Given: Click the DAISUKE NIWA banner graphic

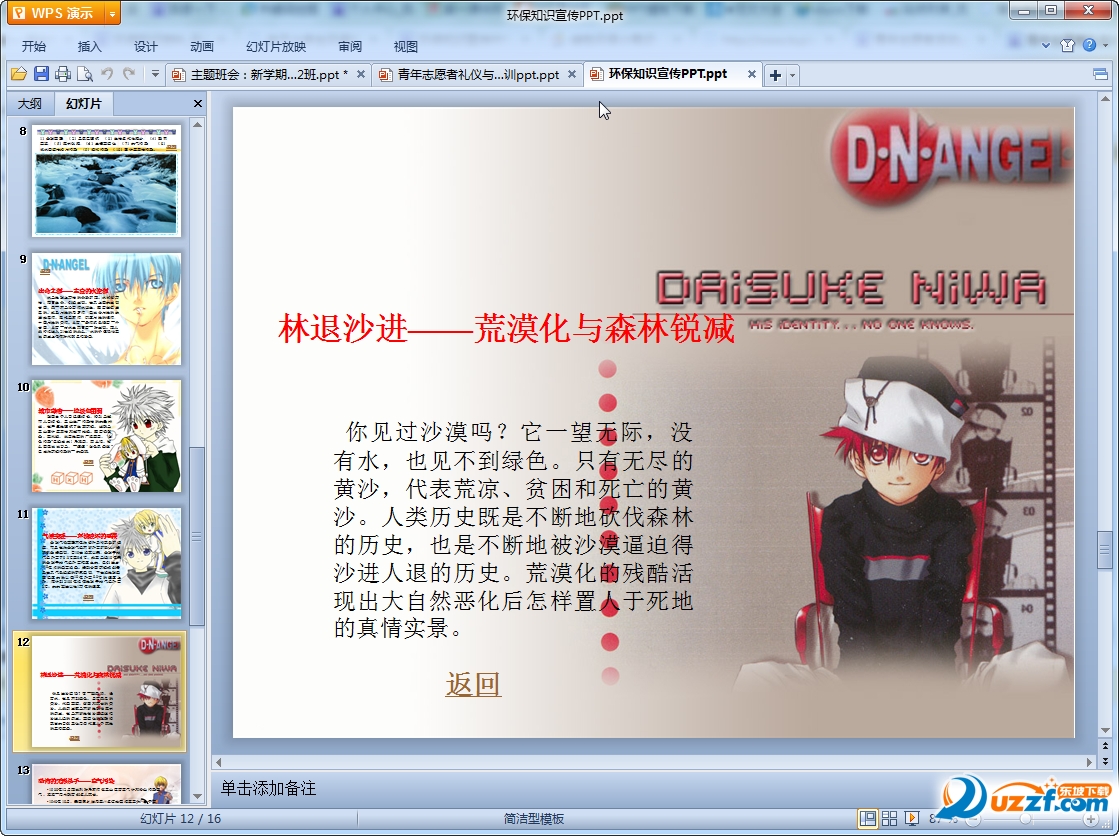Looking at the screenshot, I should point(851,288).
